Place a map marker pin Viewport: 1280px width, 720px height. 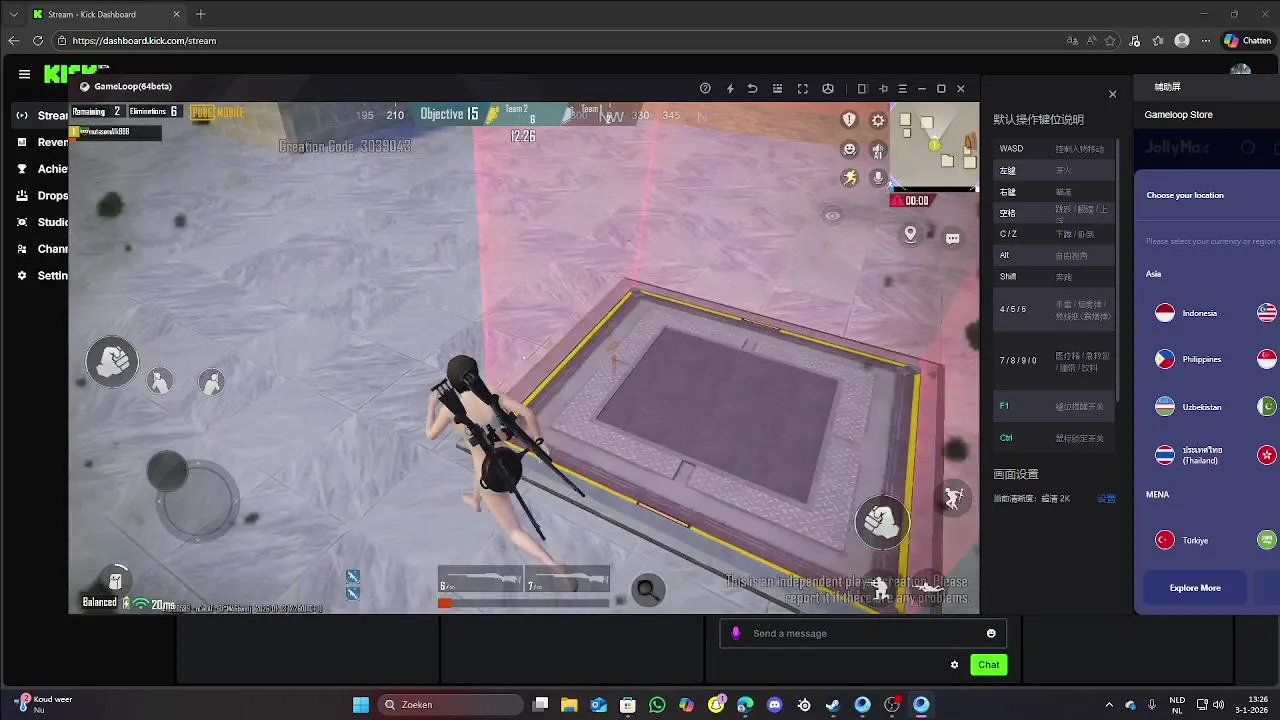click(x=910, y=233)
